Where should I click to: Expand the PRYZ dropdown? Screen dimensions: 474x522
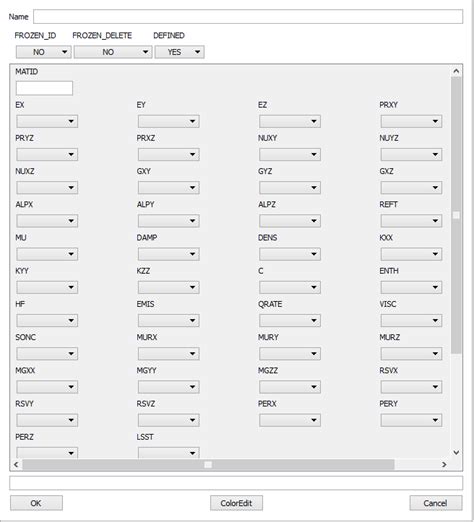(47, 154)
